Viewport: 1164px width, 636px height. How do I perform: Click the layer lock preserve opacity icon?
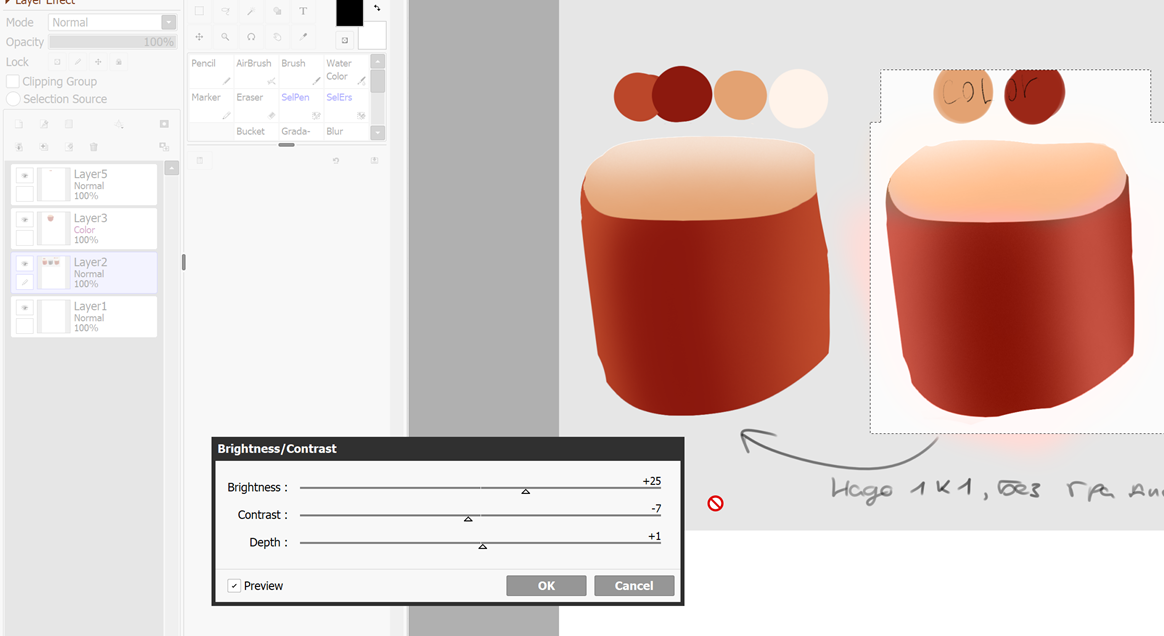[x=57, y=62]
